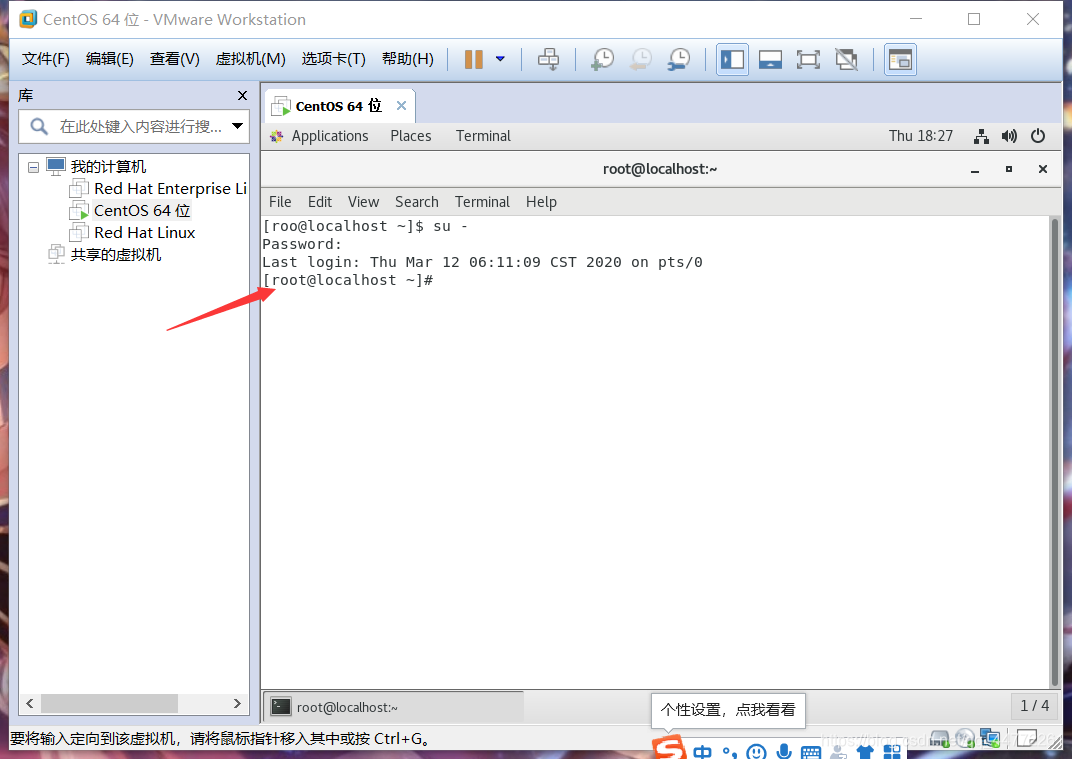Image resolution: width=1072 pixels, height=759 pixels.
Task: Revert to the previous snapshot
Action: point(641,59)
